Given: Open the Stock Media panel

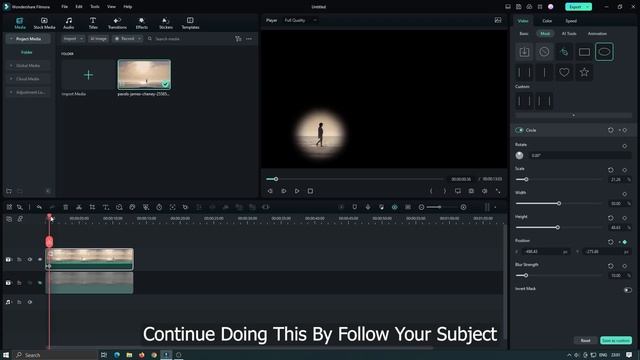Looking at the screenshot, I should coord(44,23).
